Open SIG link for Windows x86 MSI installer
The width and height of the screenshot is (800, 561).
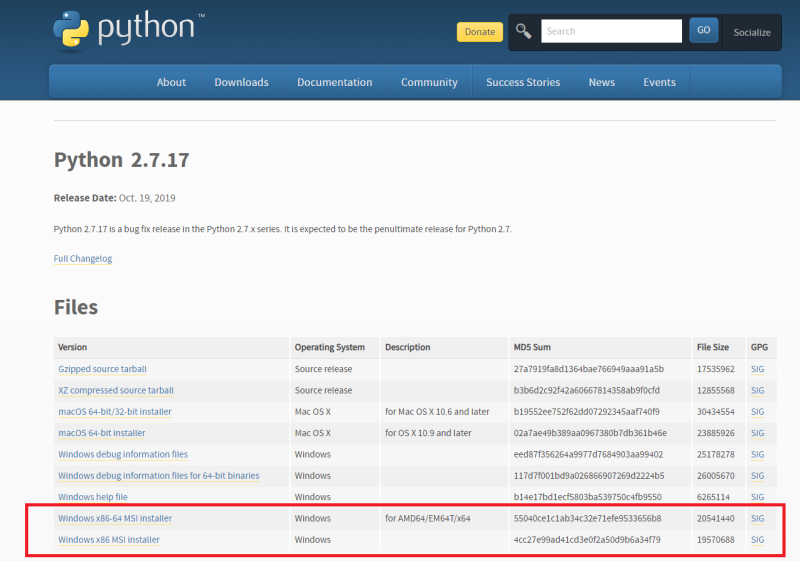click(757, 540)
